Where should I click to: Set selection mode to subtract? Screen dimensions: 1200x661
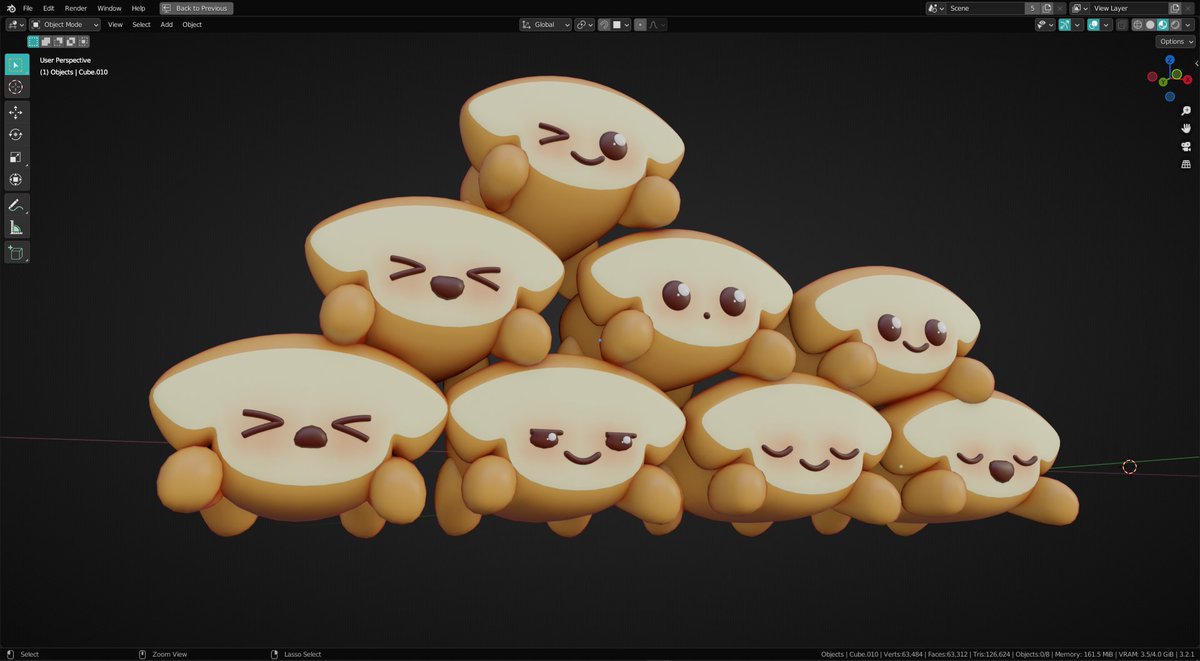point(59,41)
